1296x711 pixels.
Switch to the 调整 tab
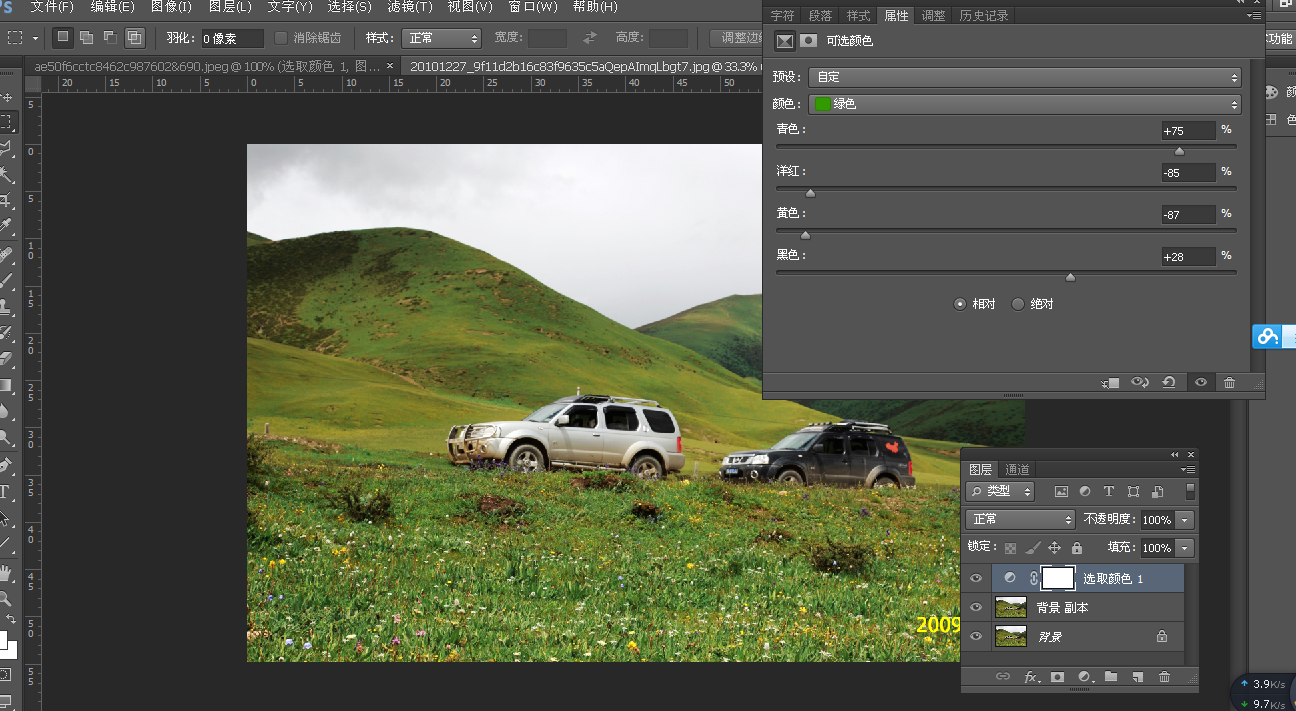(933, 15)
